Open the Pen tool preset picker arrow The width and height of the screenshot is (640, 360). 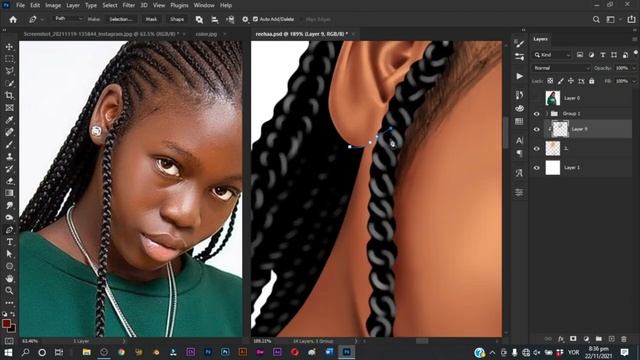[x=42, y=19]
